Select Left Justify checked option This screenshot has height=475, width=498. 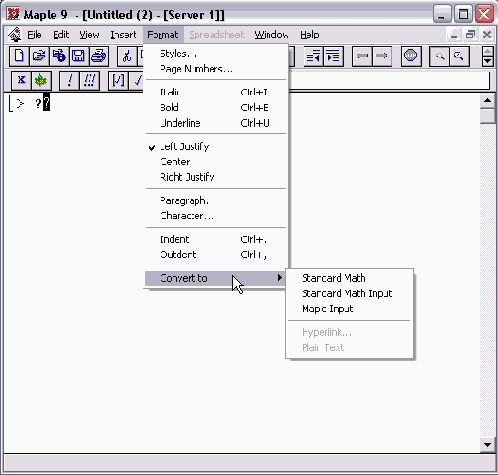coord(216,147)
